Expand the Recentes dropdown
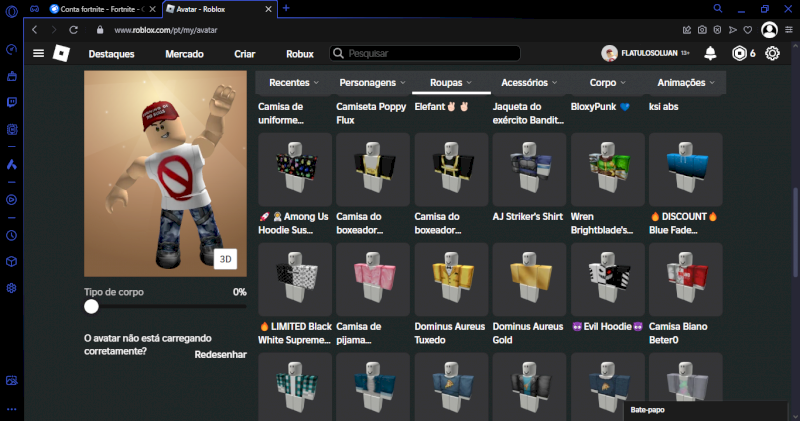Screen dimensions: 800x421 [294, 82]
